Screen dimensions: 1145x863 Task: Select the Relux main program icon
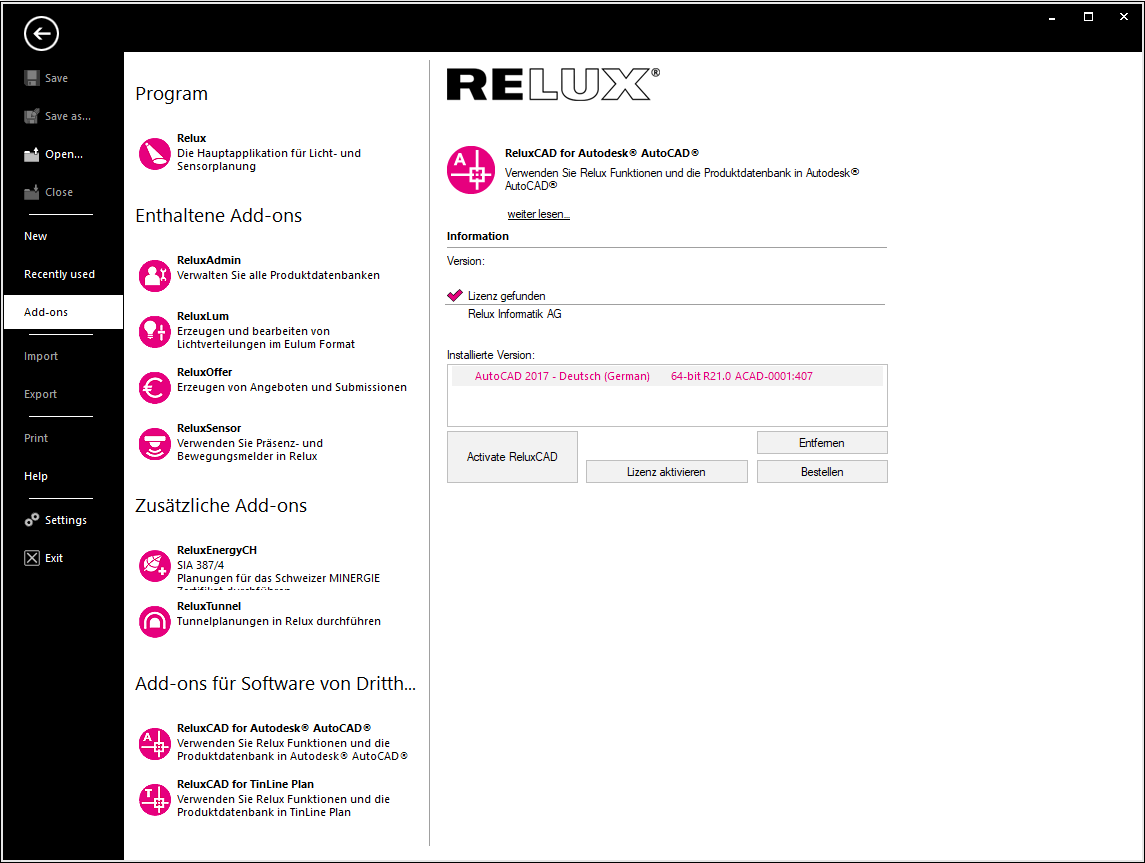click(155, 154)
